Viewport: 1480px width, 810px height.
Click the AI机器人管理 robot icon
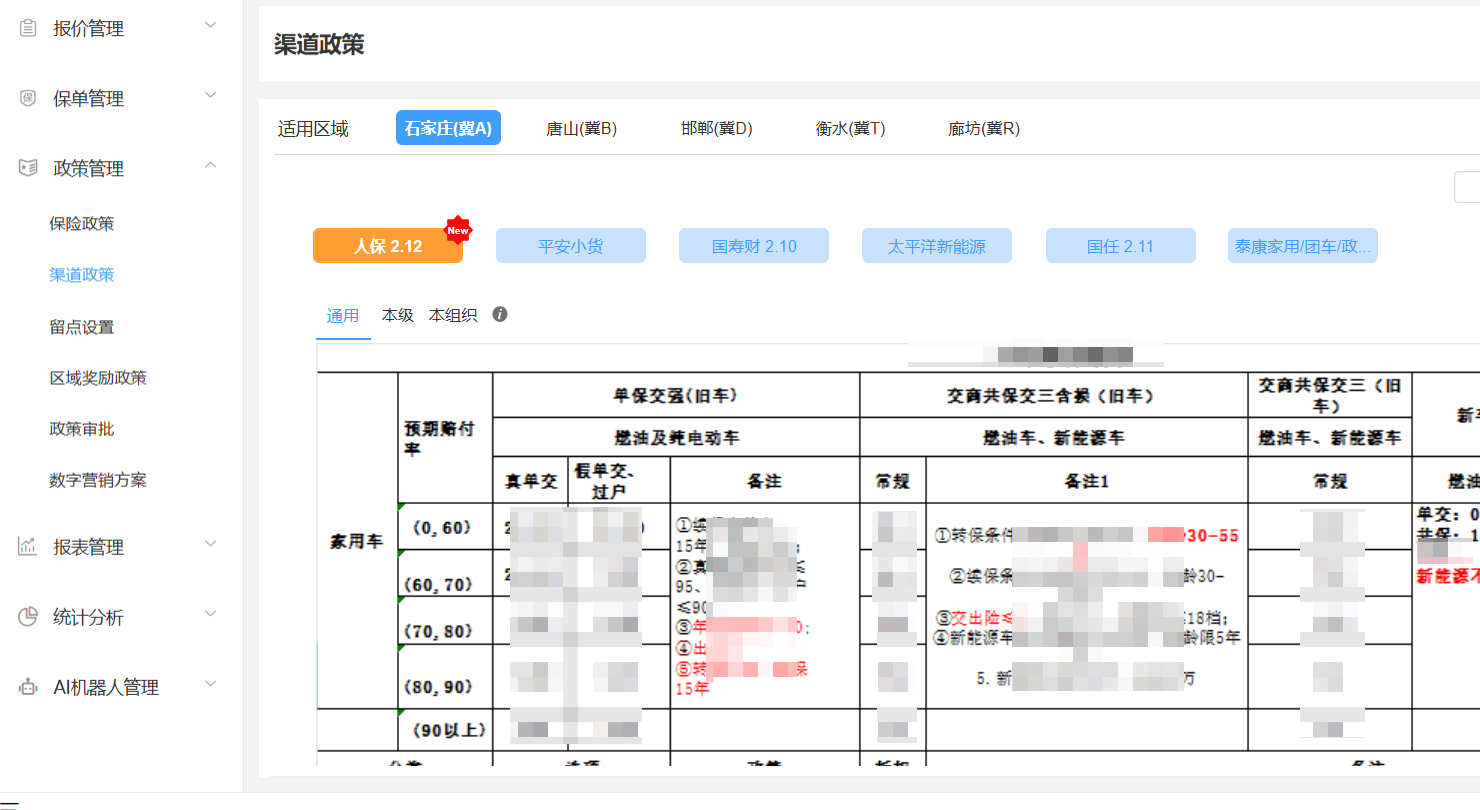[x=28, y=687]
